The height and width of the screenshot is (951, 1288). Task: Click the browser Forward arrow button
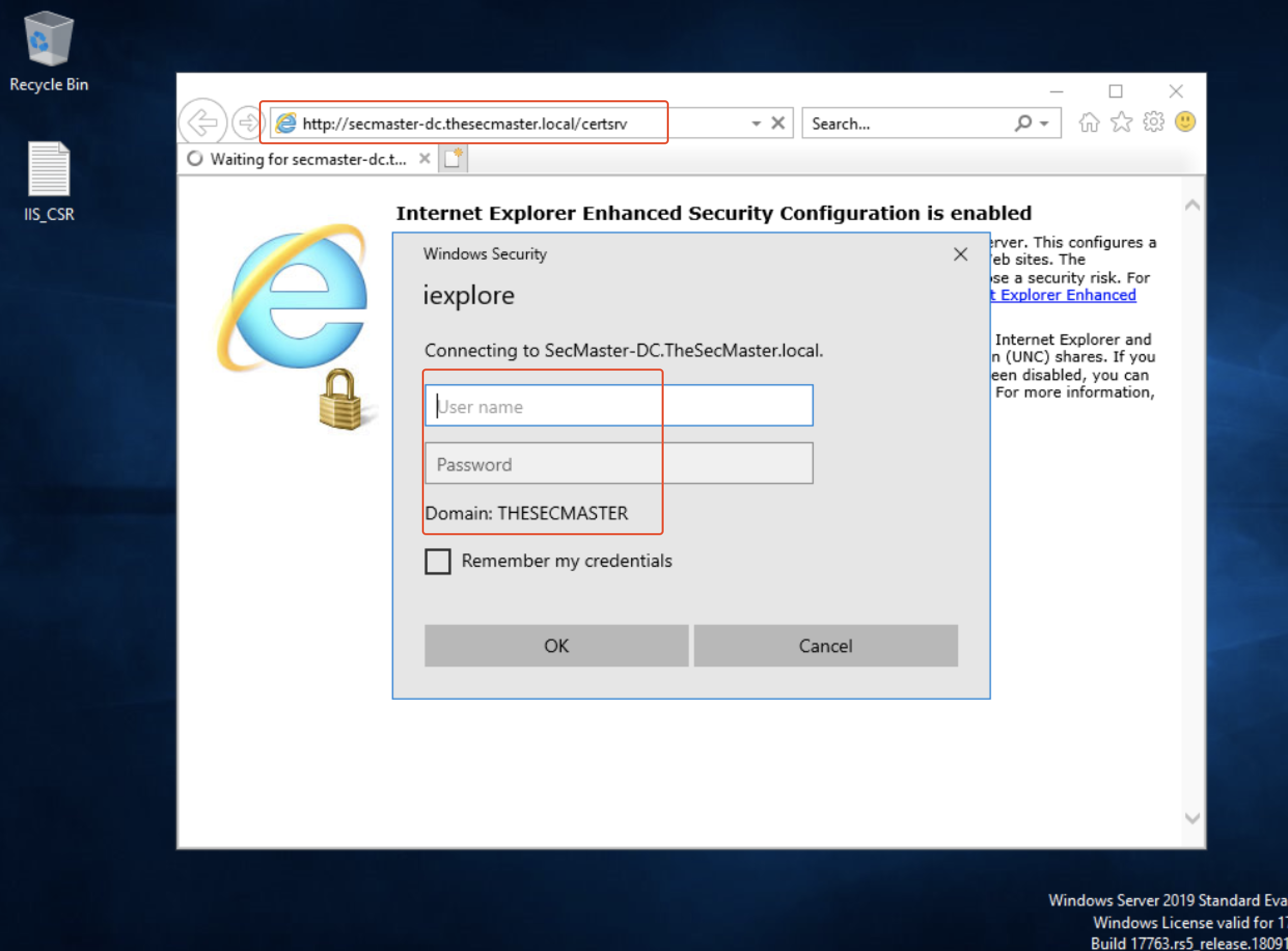(248, 123)
